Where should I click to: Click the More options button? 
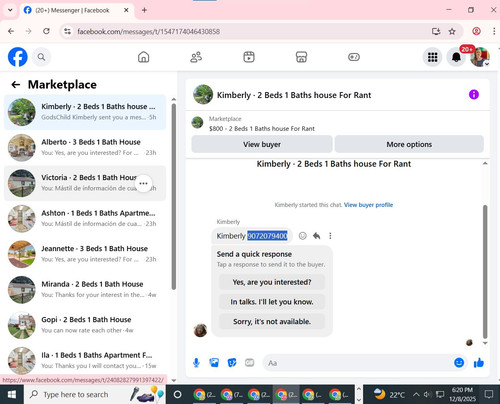coord(409,144)
